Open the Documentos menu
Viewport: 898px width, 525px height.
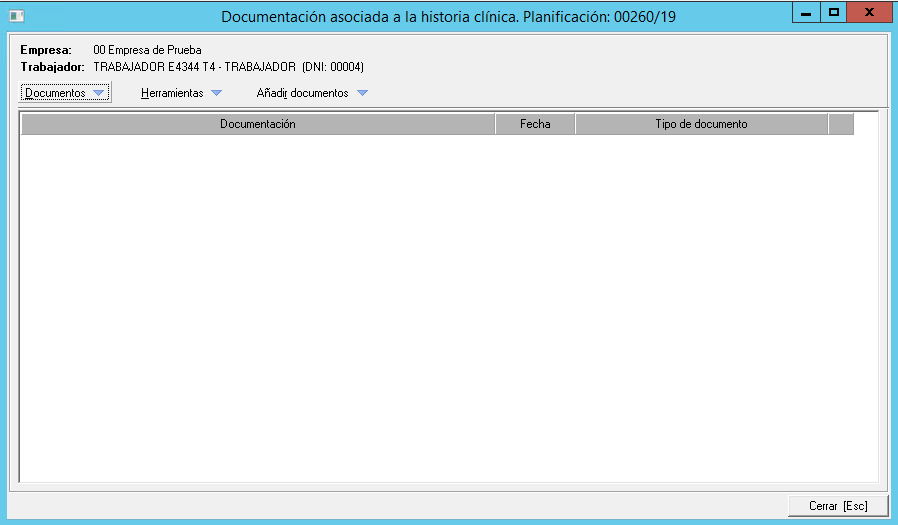[x=55, y=93]
